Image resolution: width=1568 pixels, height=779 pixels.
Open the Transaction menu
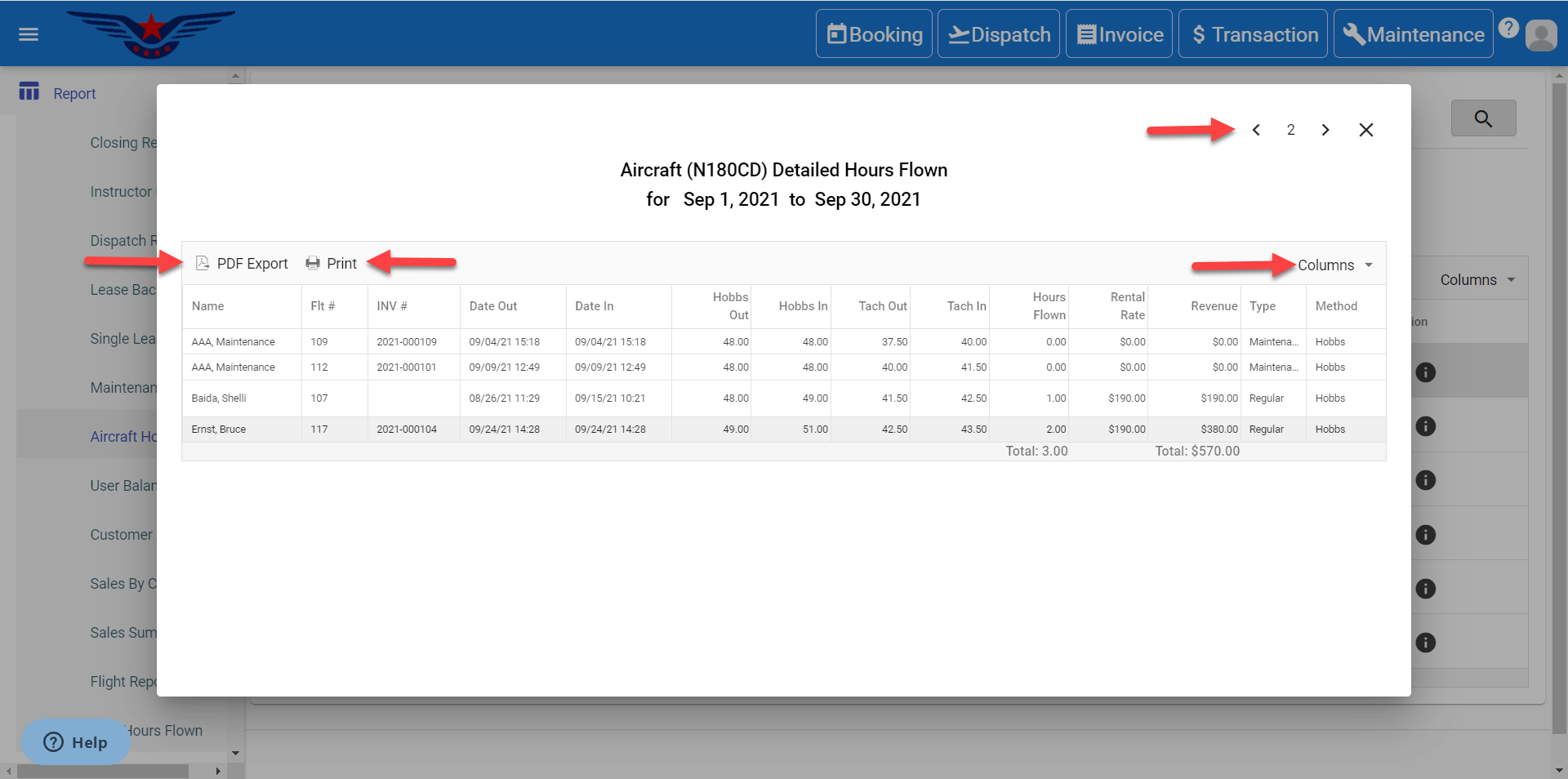(1253, 34)
